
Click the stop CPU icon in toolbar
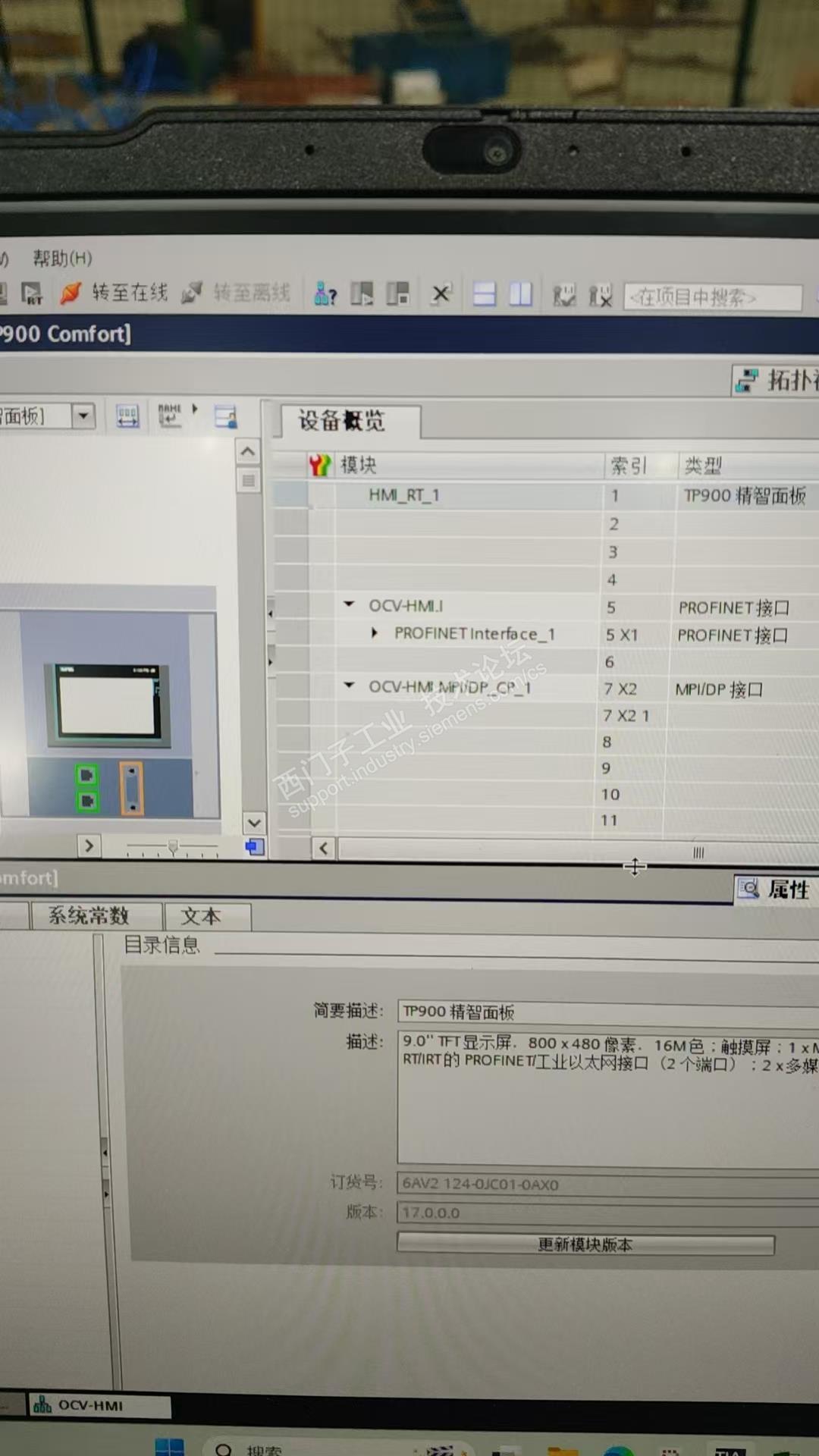pos(397,293)
